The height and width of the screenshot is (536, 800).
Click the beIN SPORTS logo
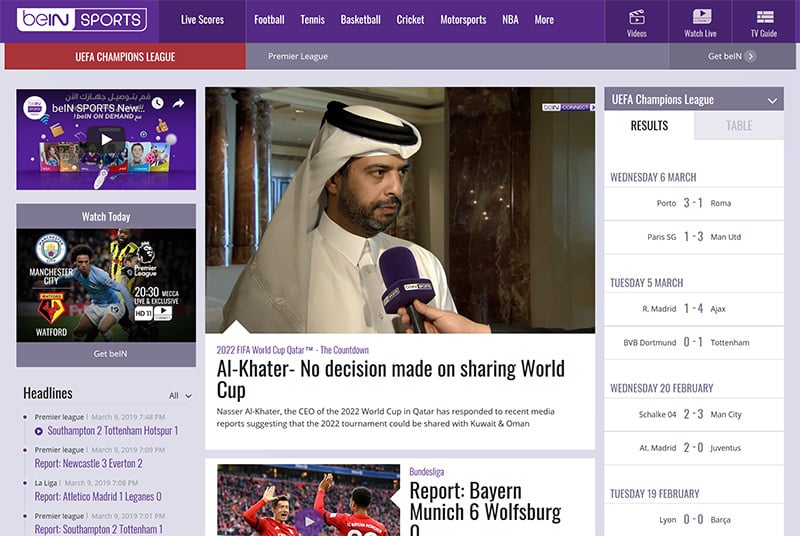(82, 20)
